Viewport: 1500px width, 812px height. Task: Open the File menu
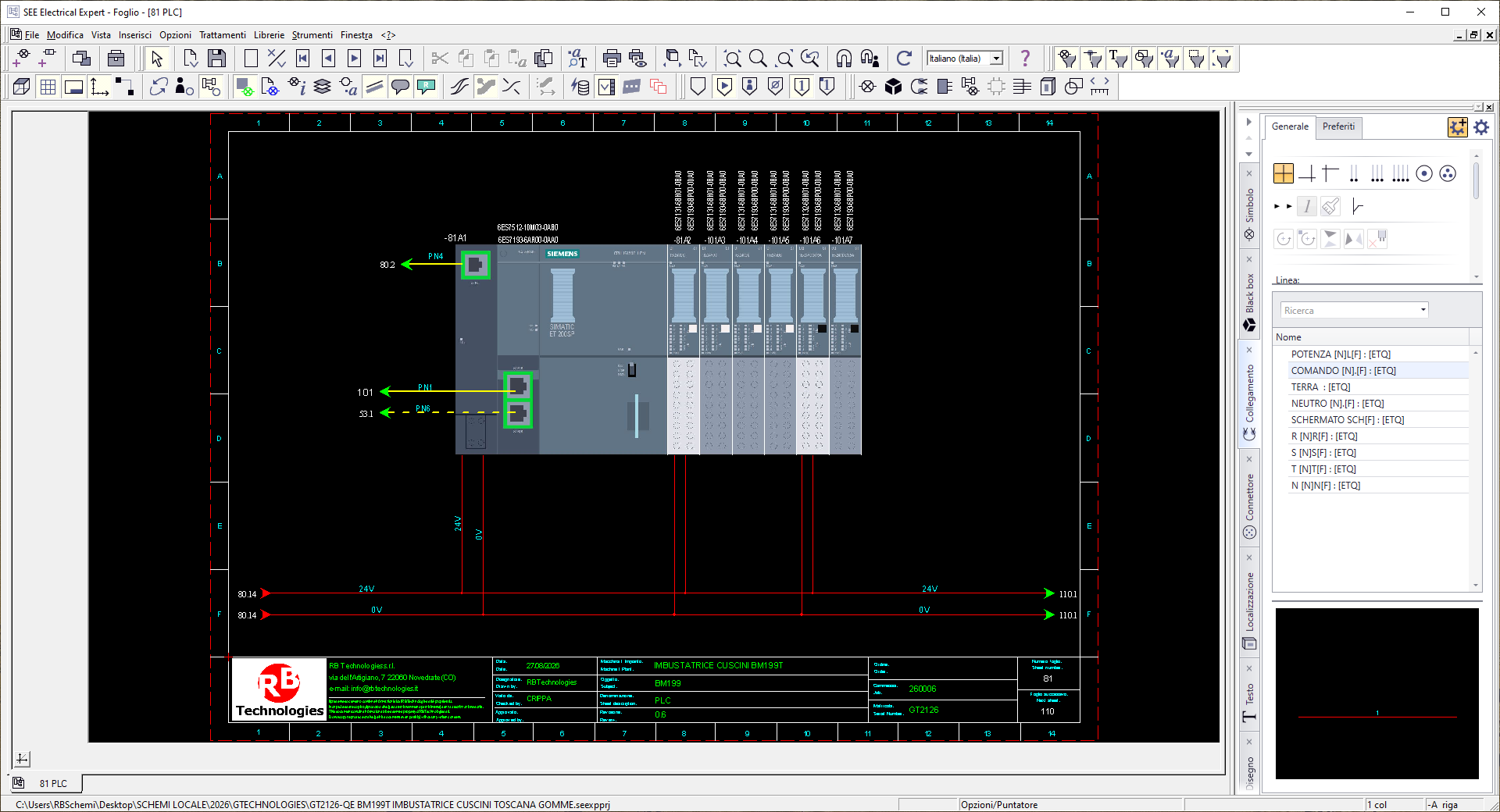31,35
